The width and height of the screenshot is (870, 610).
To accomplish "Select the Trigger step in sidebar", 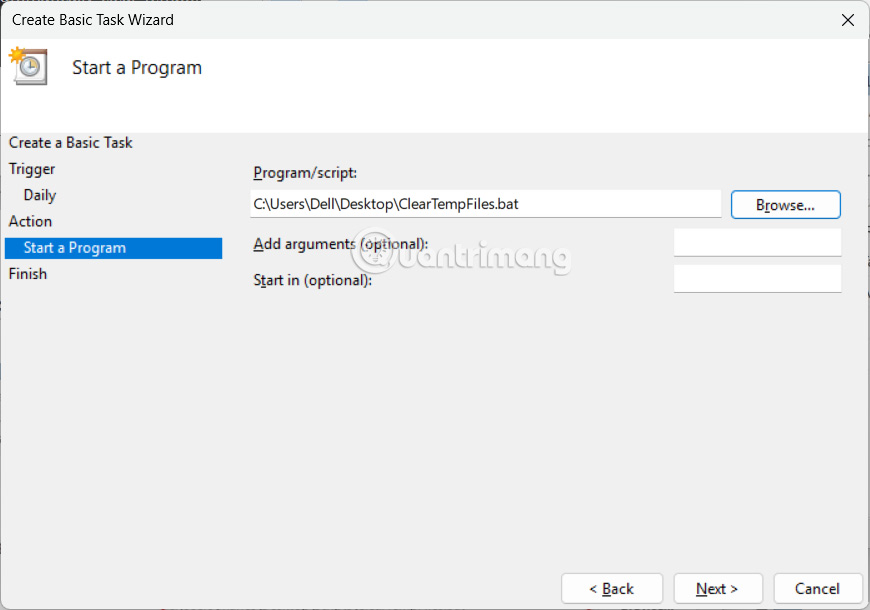I will click(x=31, y=169).
